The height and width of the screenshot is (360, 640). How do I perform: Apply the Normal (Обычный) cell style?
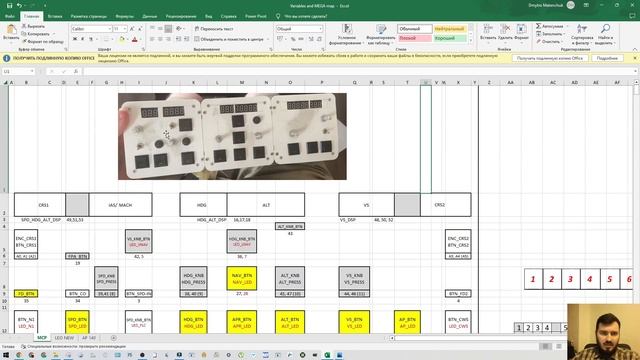tap(414, 29)
